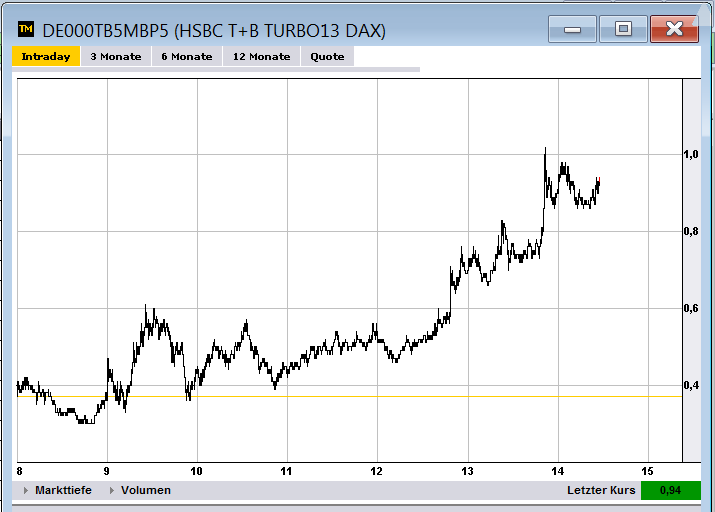
Task: Click the green 0,94 last price field
Action: (670, 490)
